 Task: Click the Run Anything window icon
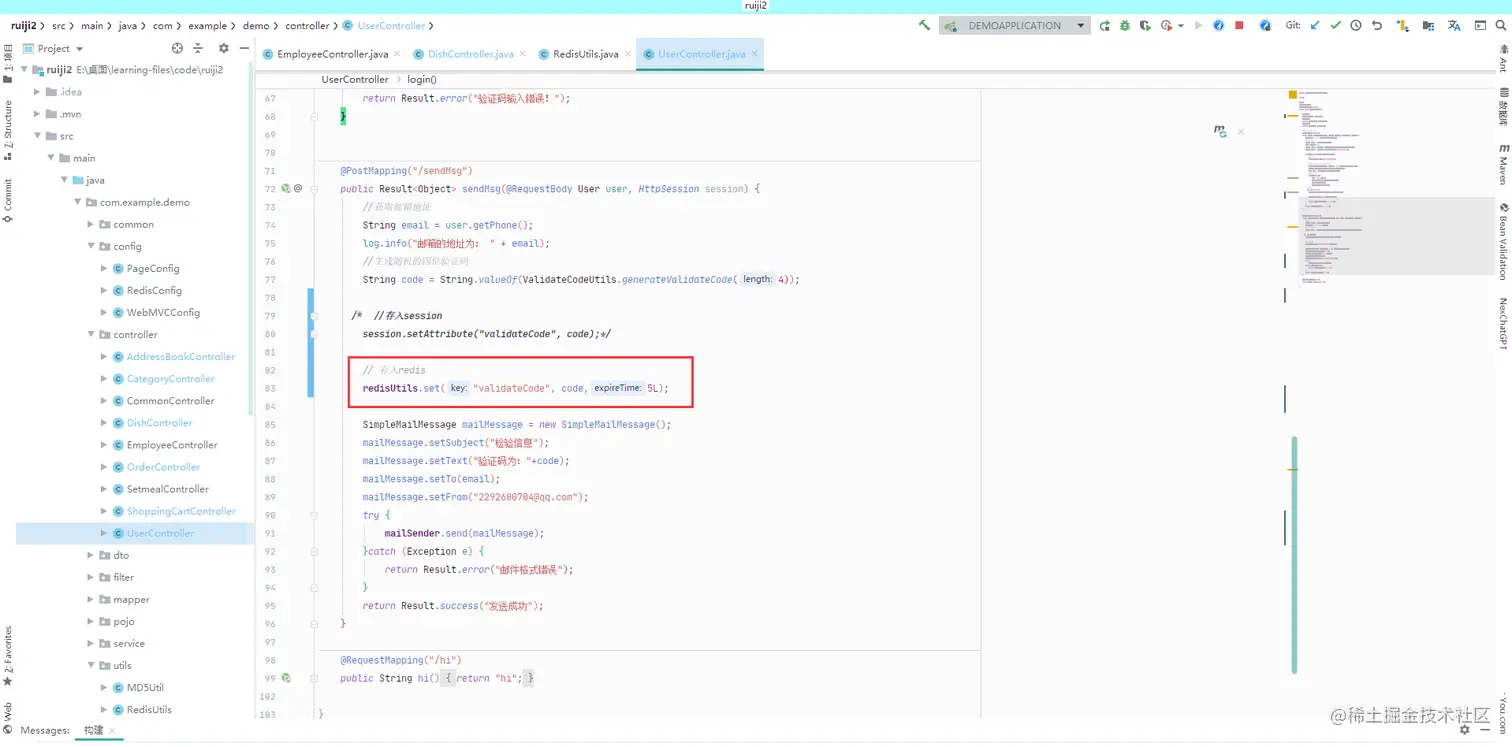click(x=1480, y=25)
